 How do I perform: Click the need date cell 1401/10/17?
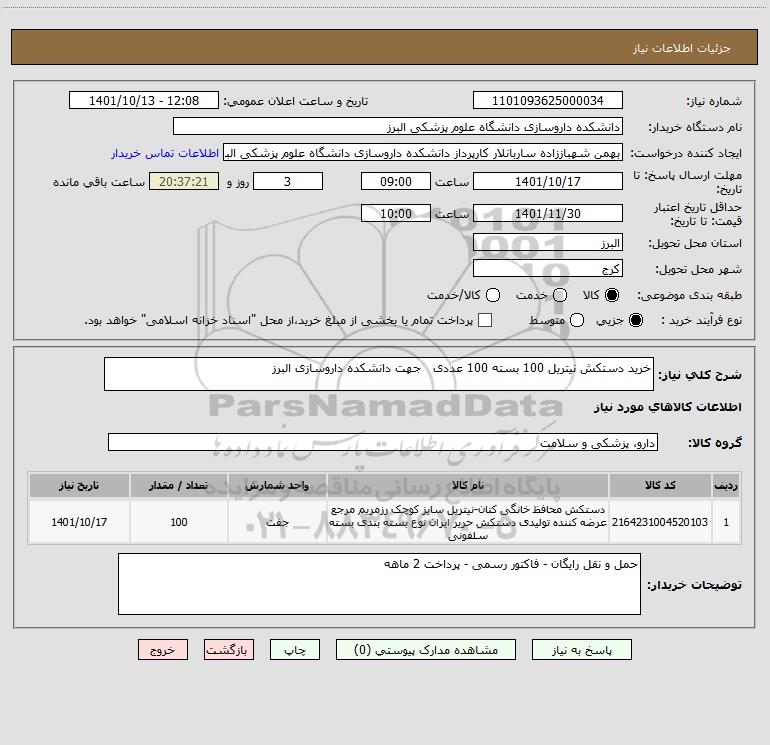tap(79, 522)
